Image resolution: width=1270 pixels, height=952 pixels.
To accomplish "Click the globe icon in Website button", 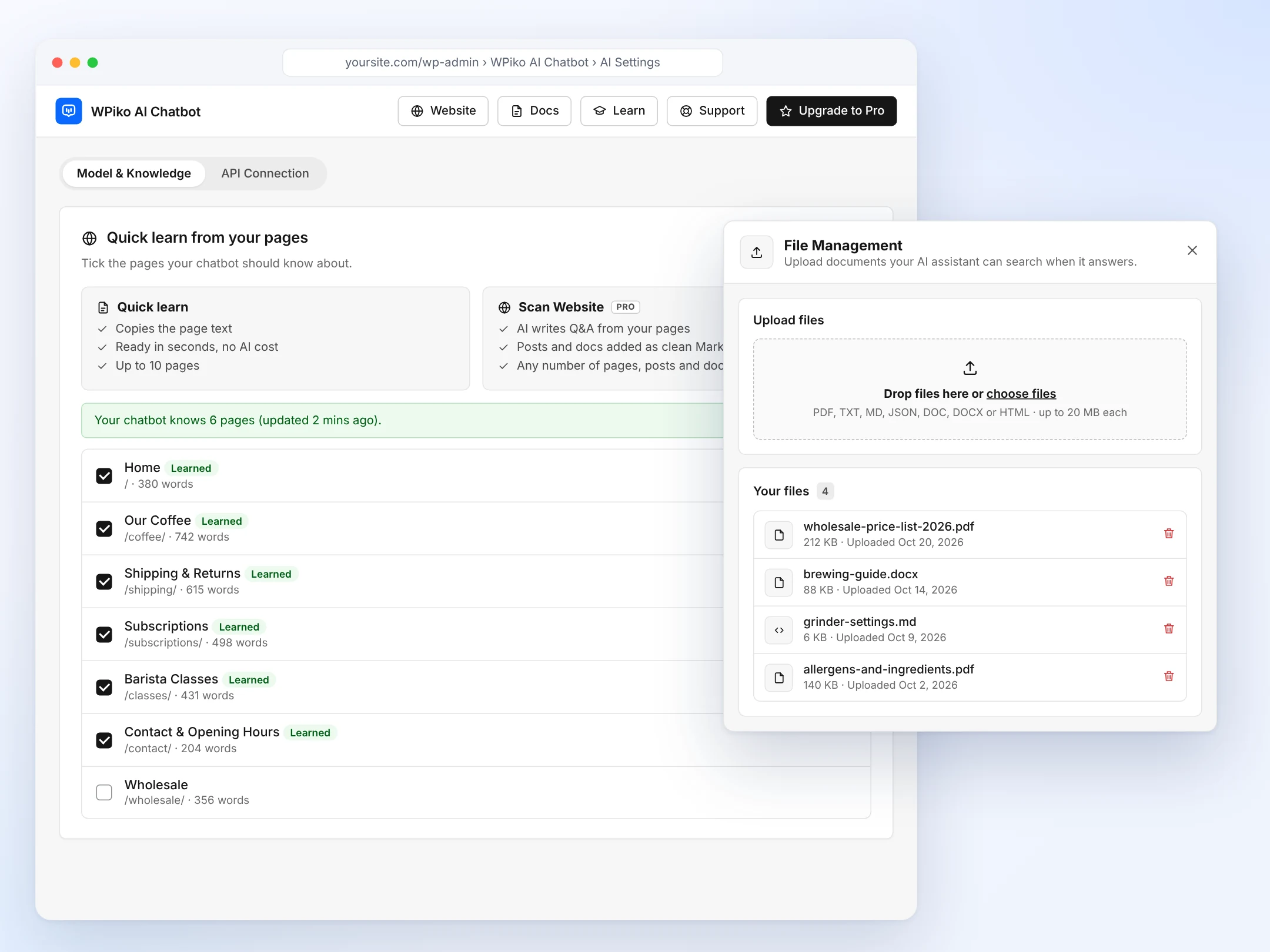I will point(417,111).
